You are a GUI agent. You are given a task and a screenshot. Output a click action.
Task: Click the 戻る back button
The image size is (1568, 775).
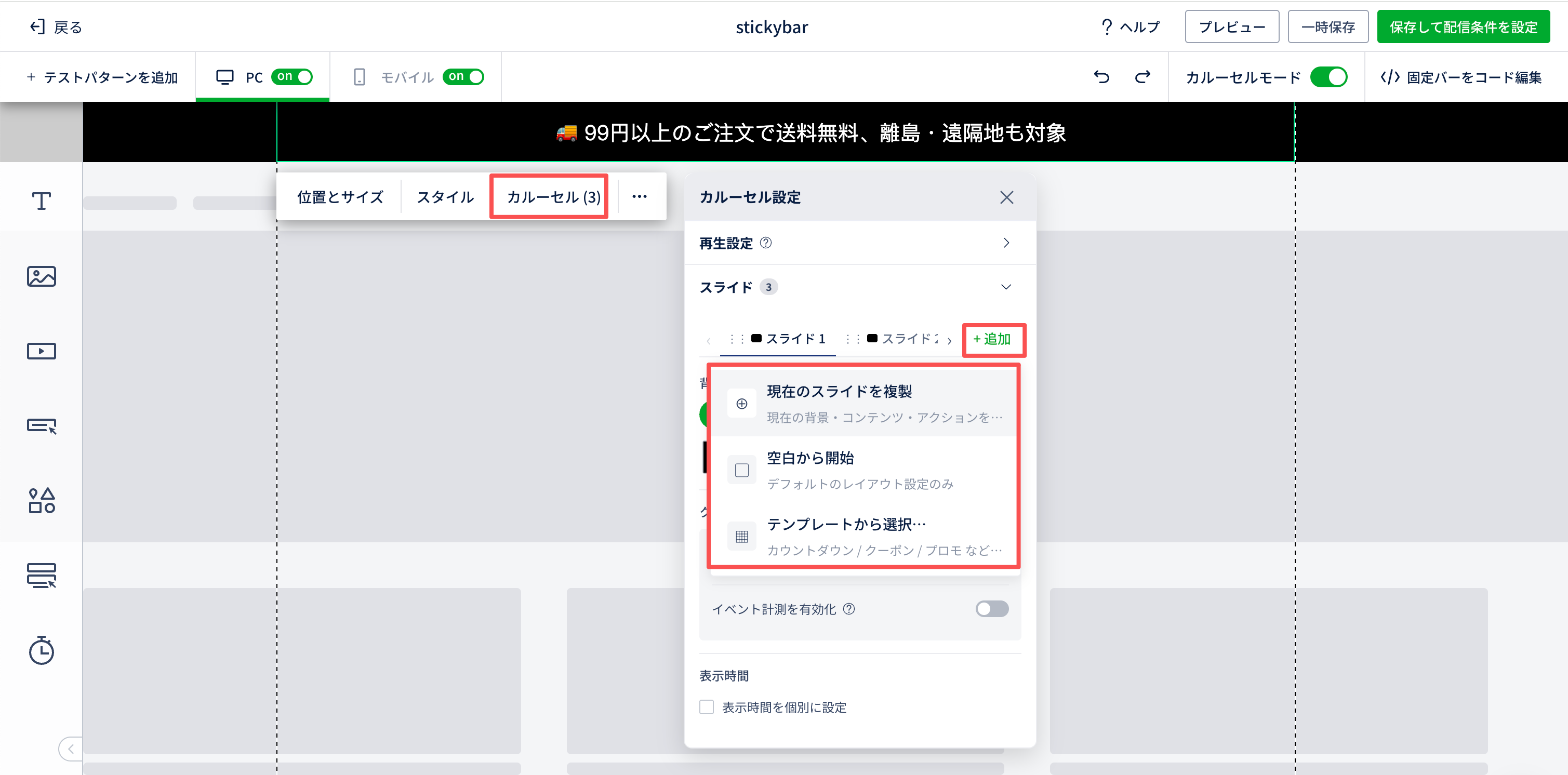(56, 27)
